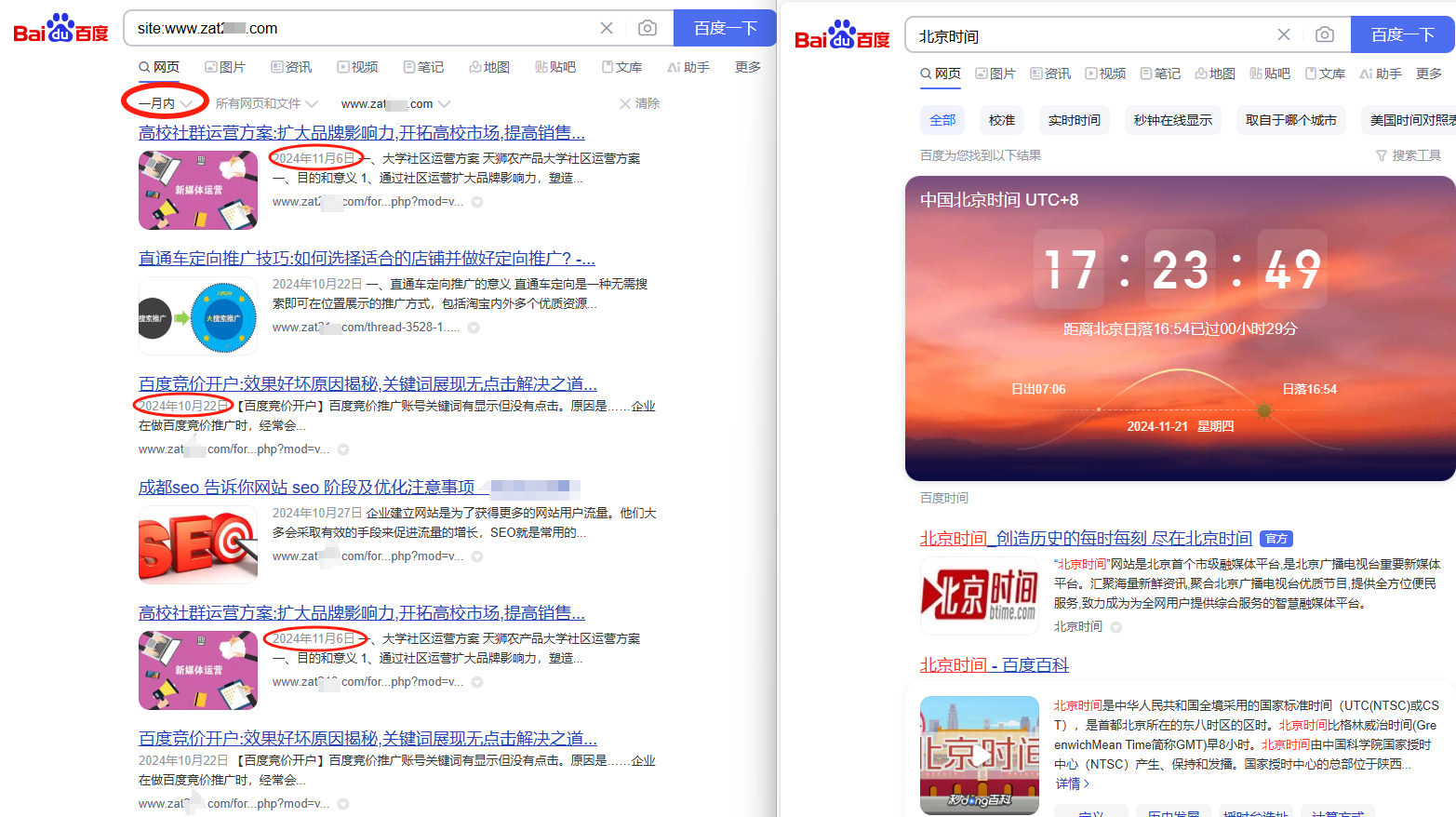Image resolution: width=1456 pixels, height=817 pixels.
Task: Click 新媒体运营 thumbnail of first result
Action: (198, 190)
